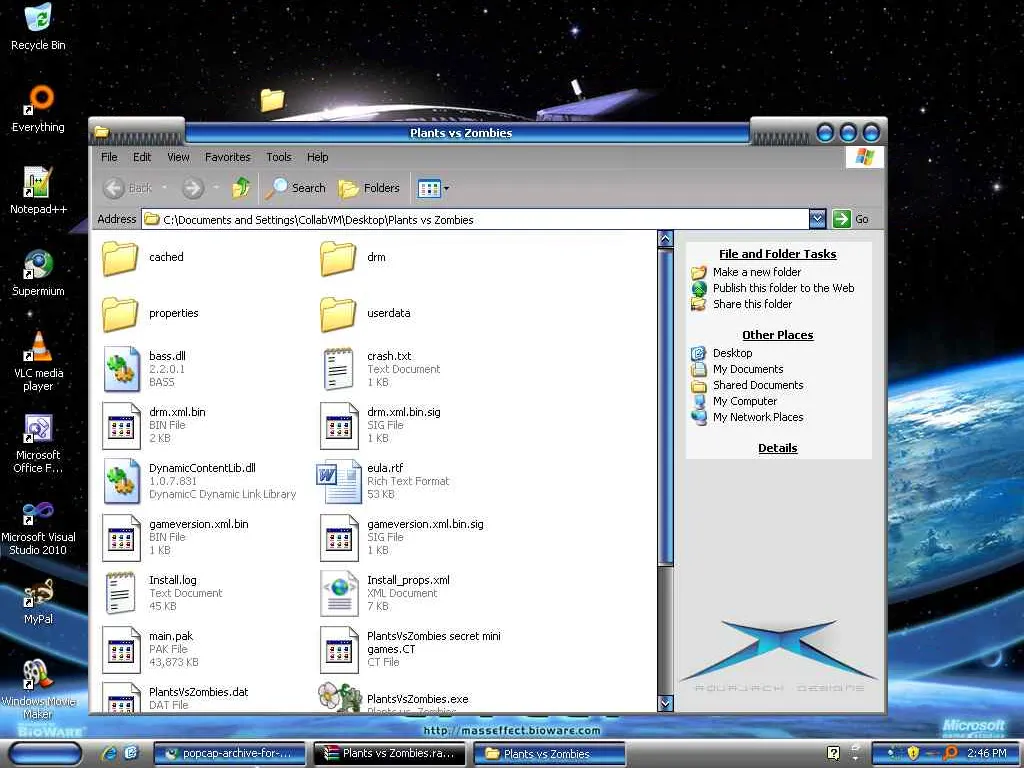The height and width of the screenshot is (768, 1024).
Task: Open the Tools menu
Action: tap(279, 157)
